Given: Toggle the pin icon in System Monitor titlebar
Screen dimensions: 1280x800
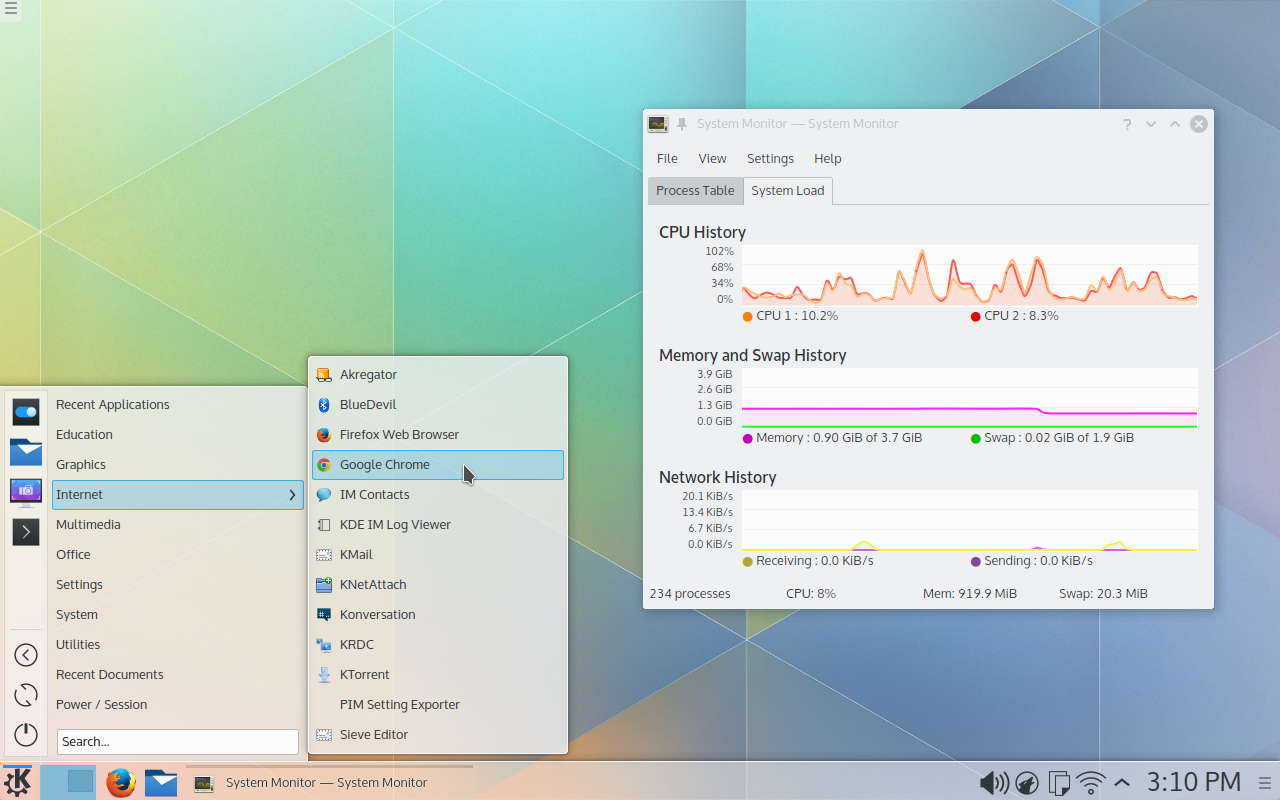Looking at the screenshot, I should (681, 123).
